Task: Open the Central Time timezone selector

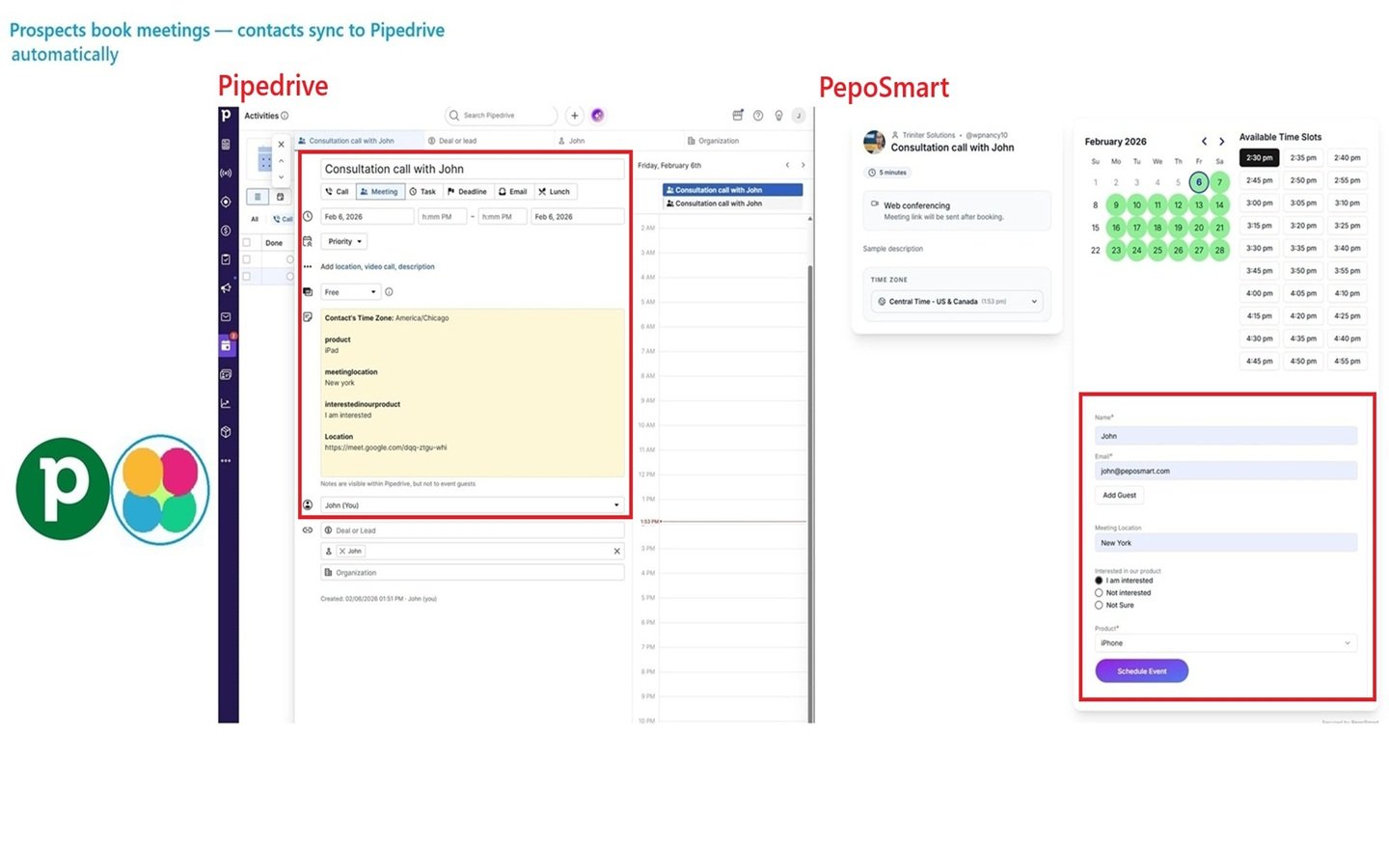Action: [x=956, y=301]
